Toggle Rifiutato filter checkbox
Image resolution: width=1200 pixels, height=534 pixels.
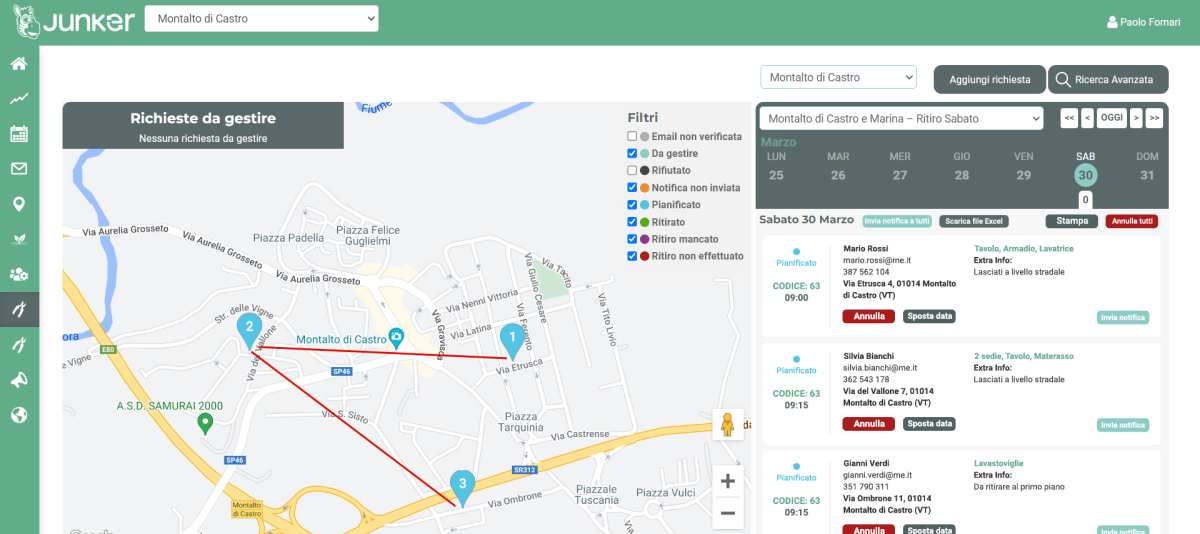(632, 171)
